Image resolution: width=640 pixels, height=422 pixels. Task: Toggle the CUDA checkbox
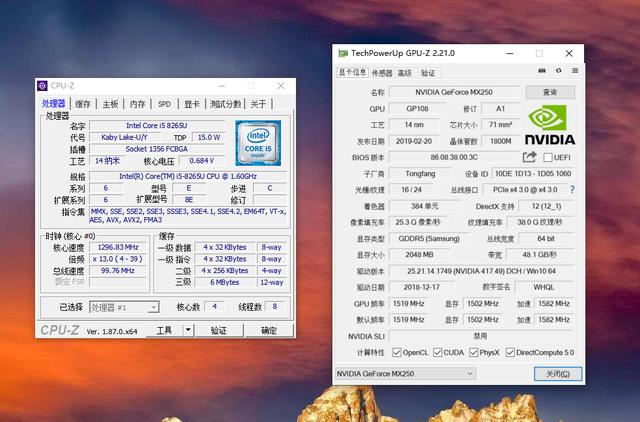pos(438,353)
